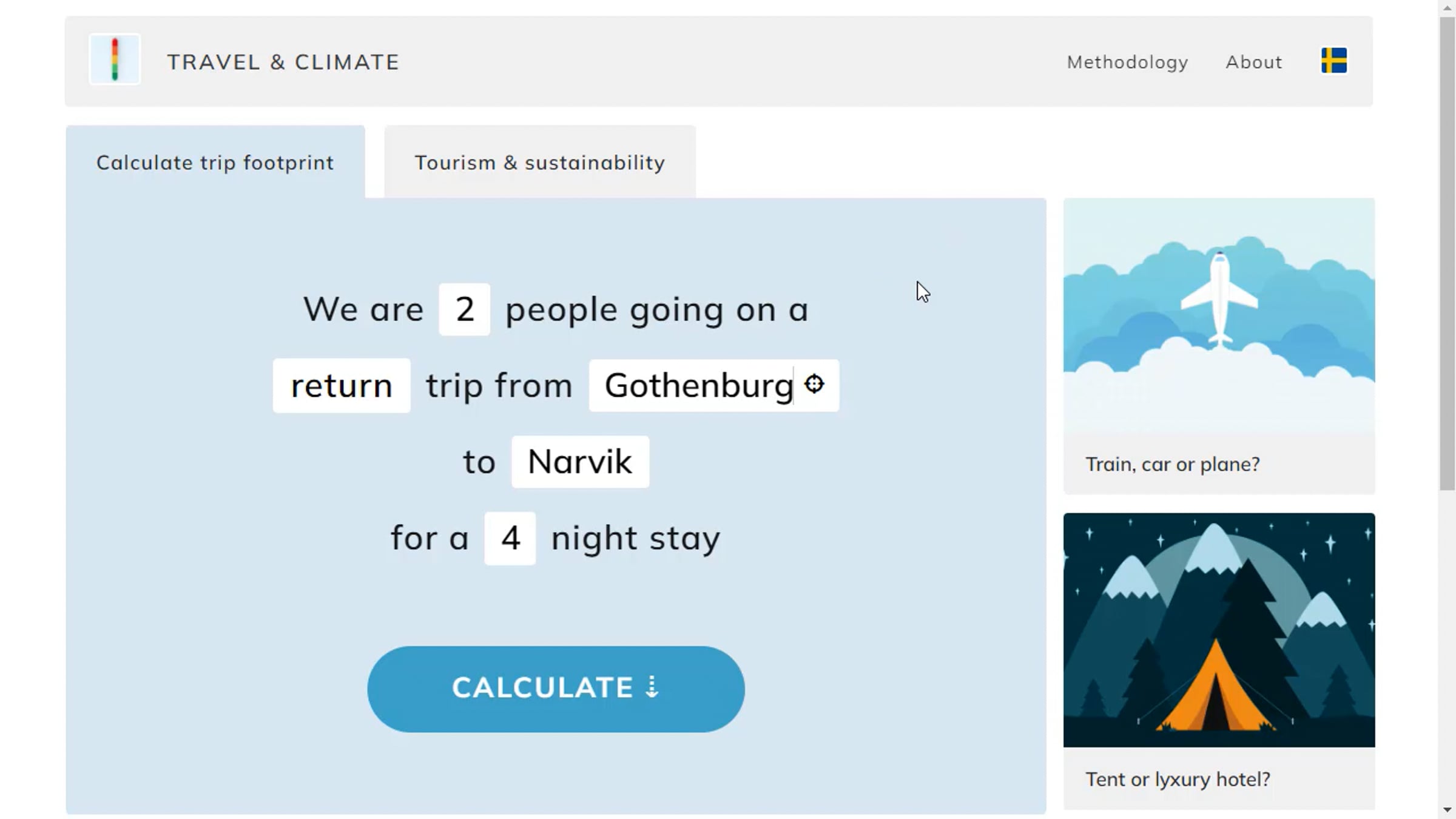Click the page vertical scrollbar thumb
Image resolution: width=1456 pixels, height=819 pixels.
(x=1447, y=255)
